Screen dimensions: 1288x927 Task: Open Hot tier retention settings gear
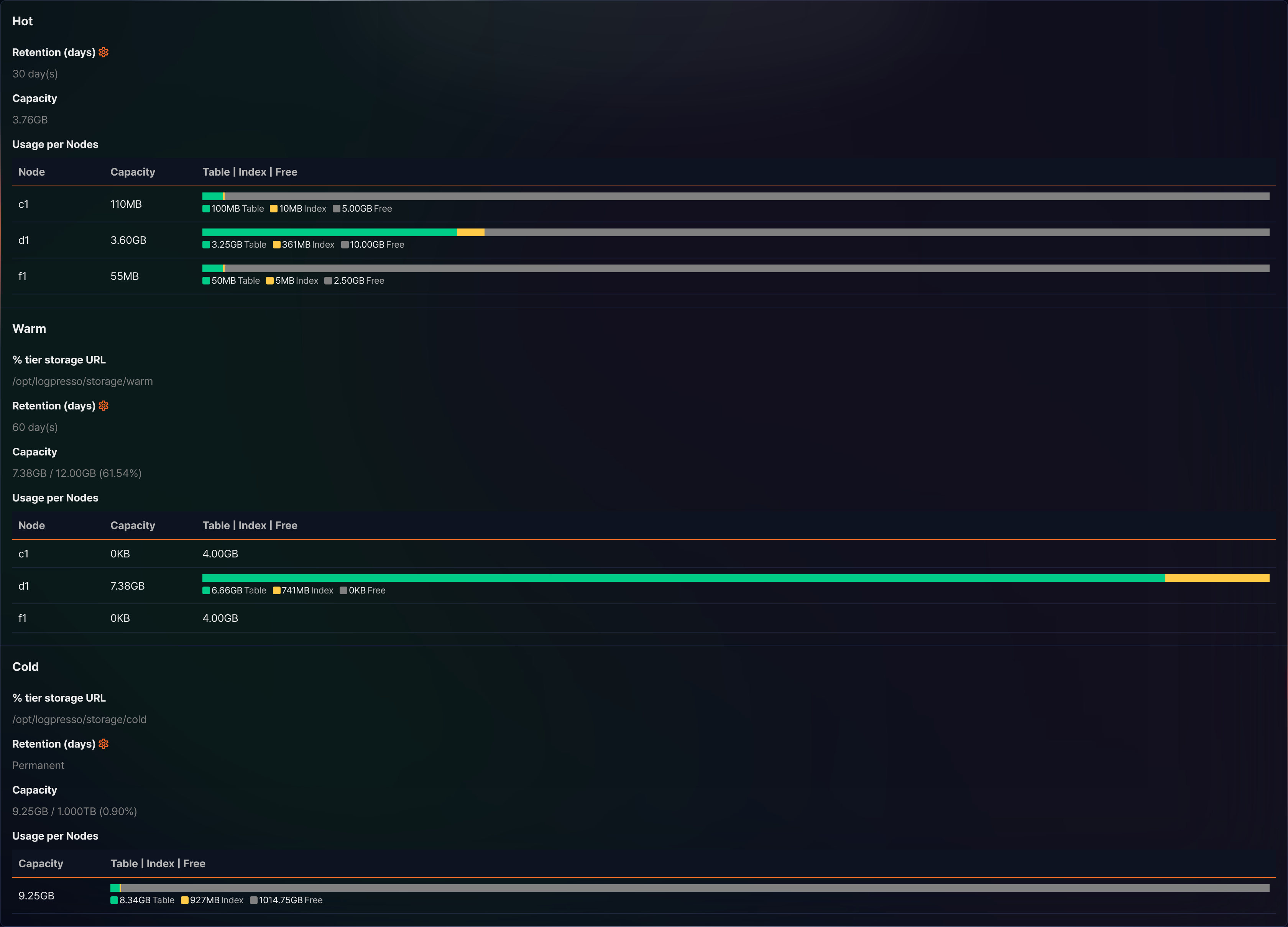(x=103, y=52)
